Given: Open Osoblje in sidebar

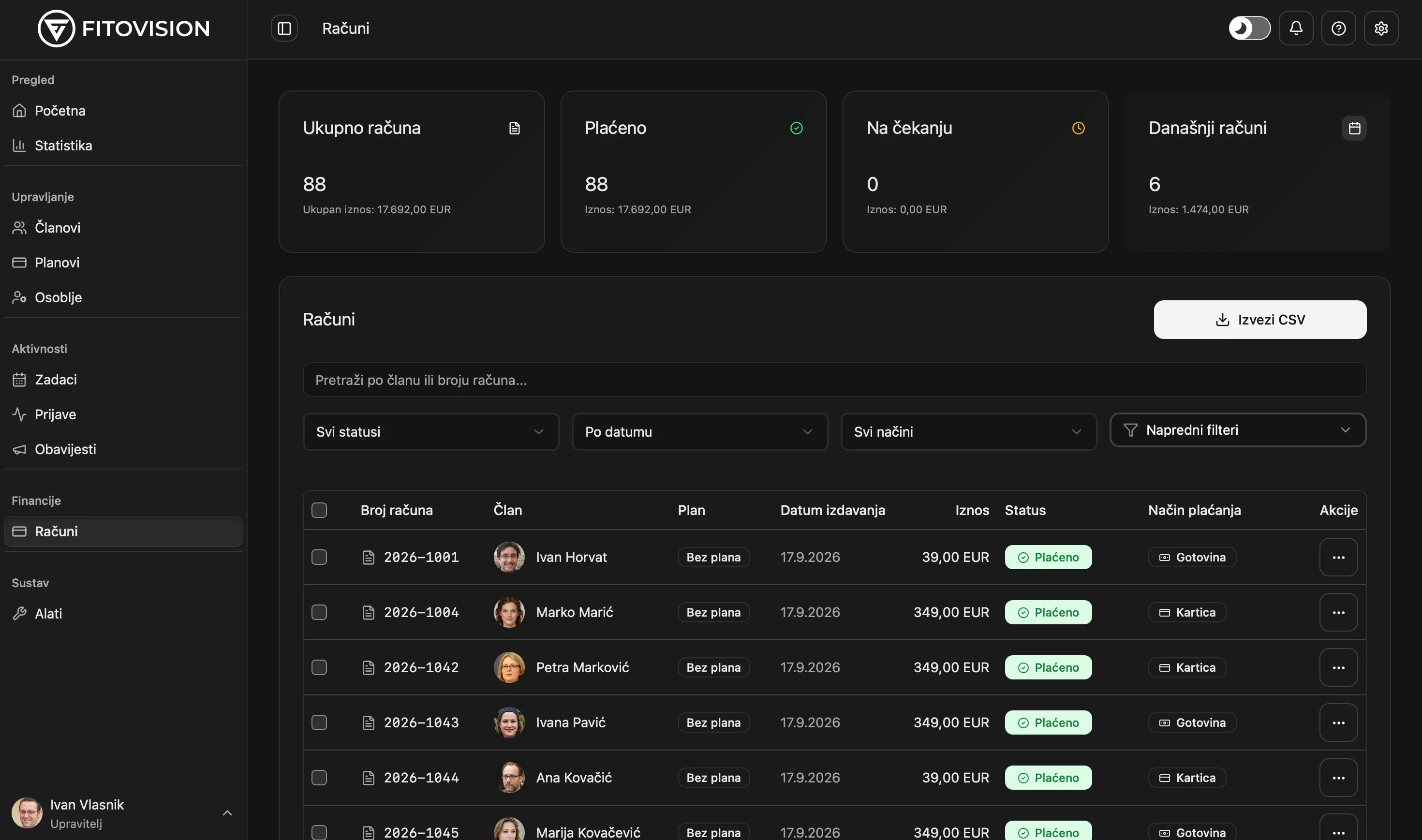Looking at the screenshot, I should (123, 297).
